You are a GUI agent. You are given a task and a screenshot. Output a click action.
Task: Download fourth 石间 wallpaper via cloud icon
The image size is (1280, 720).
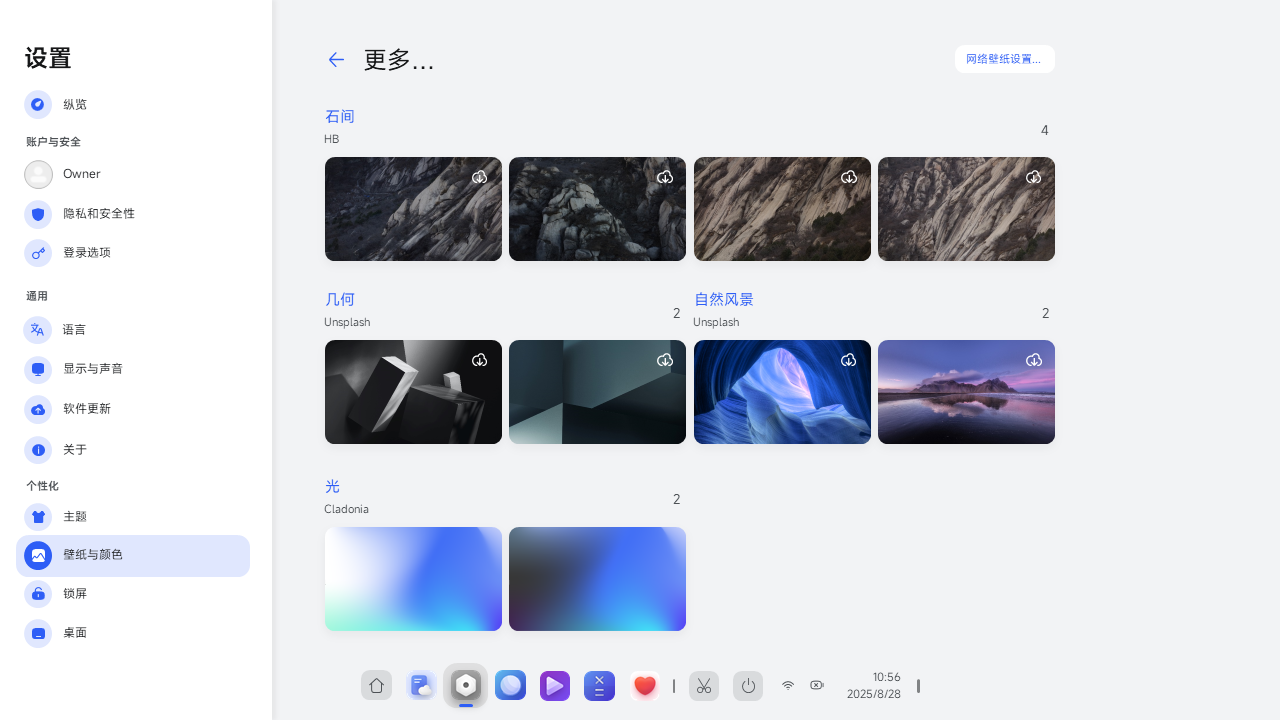[x=1034, y=177]
